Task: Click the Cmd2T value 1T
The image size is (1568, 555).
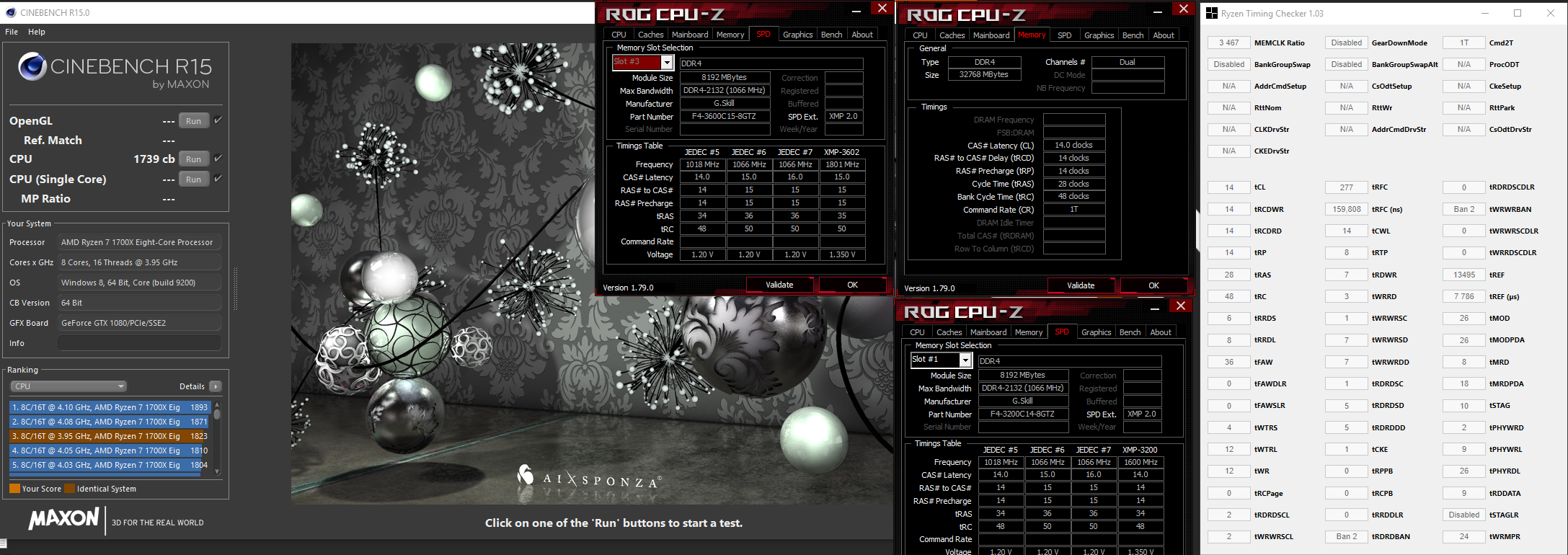Action: tap(1464, 43)
